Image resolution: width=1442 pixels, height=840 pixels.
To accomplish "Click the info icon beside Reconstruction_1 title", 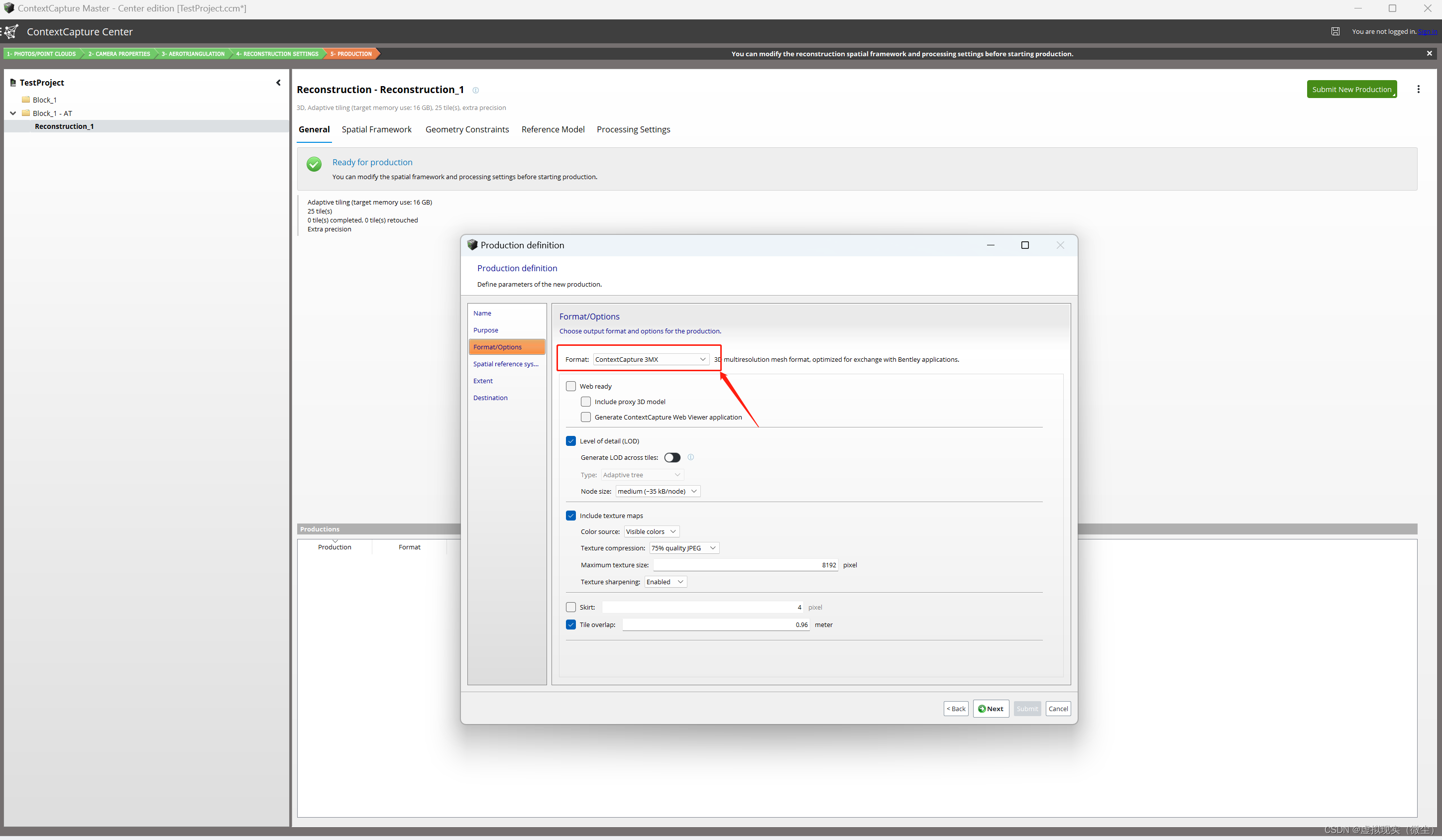I will click(x=475, y=91).
